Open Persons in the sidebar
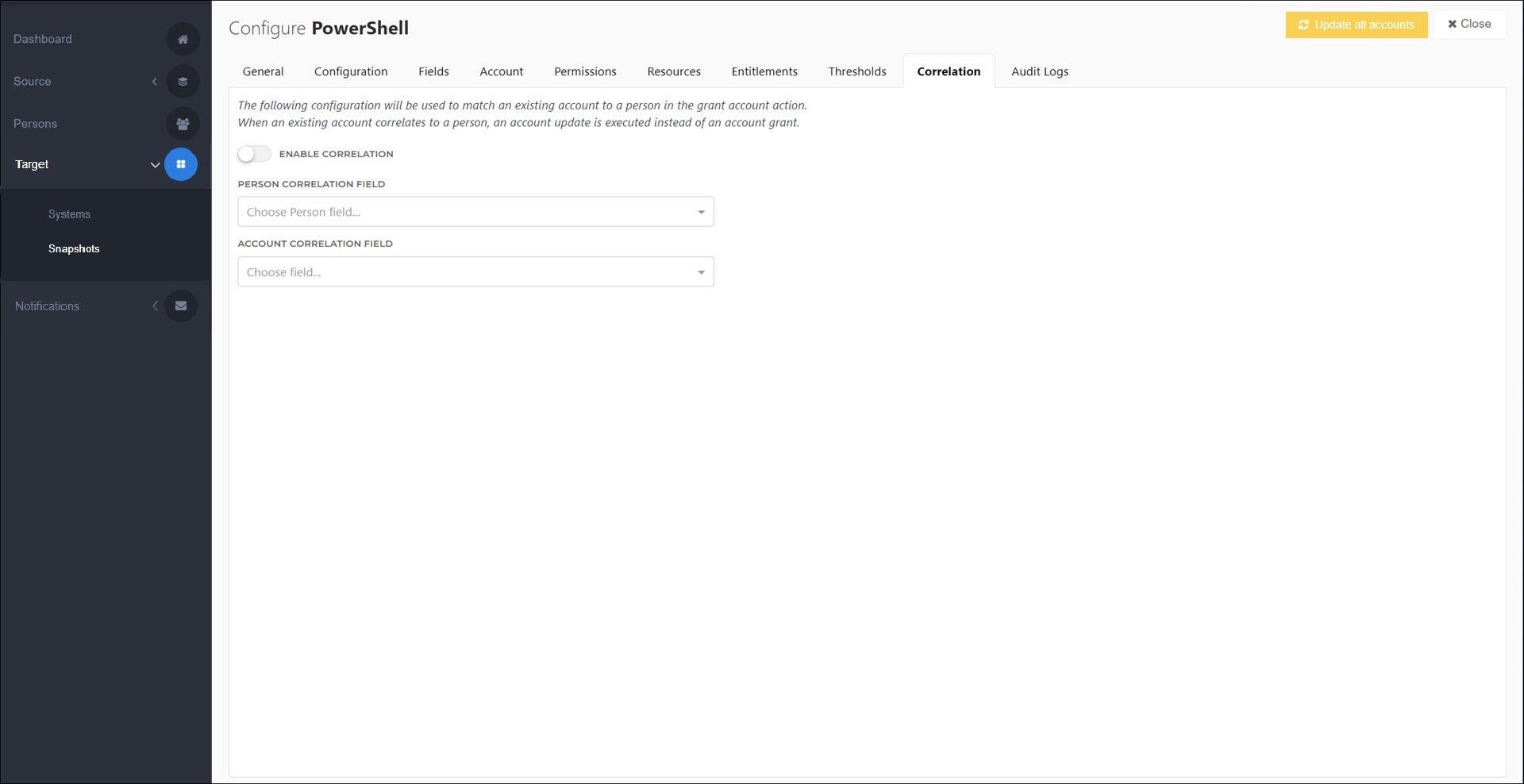Image resolution: width=1524 pixels, height=784 pixels. point(35,124)
